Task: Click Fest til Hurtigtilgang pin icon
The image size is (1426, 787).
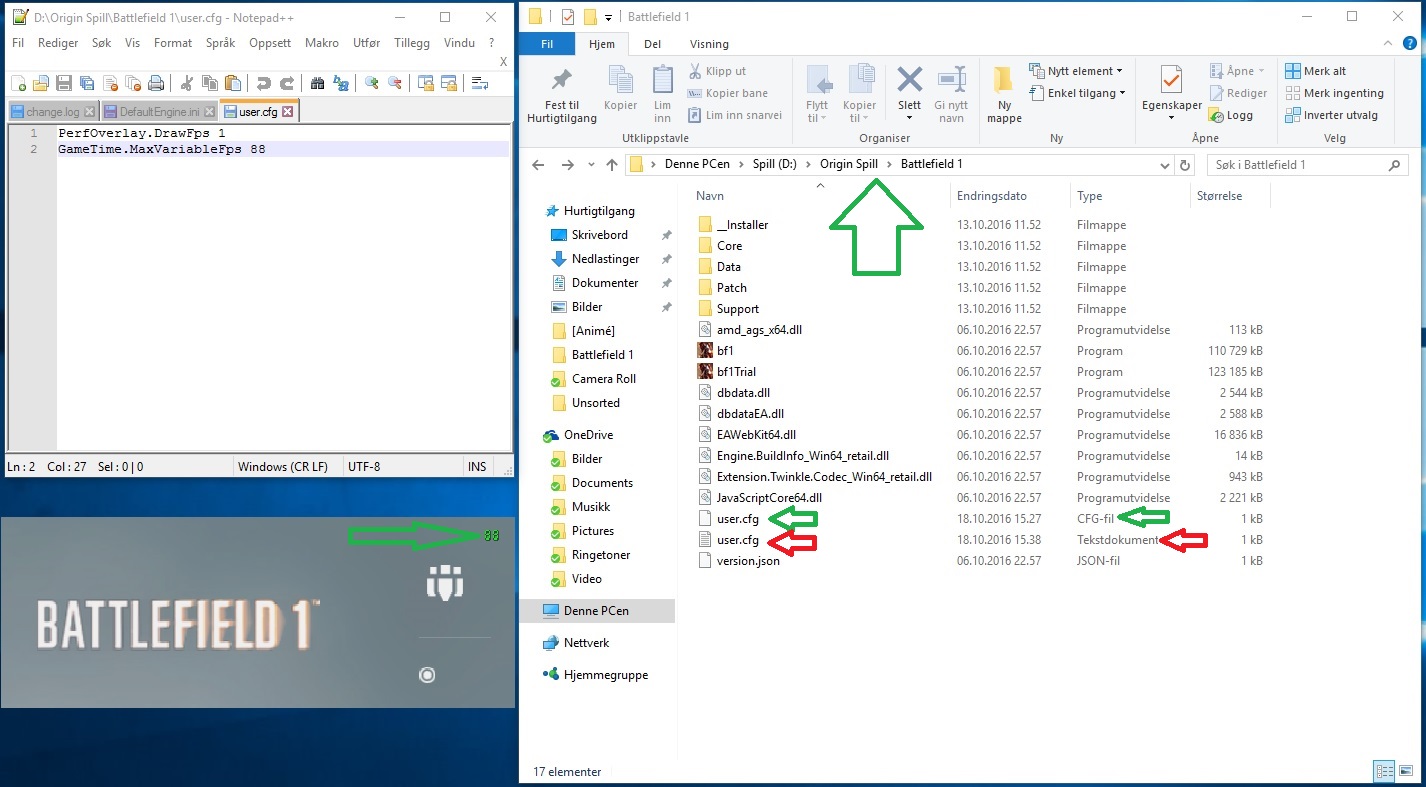Action: (563, 80)
